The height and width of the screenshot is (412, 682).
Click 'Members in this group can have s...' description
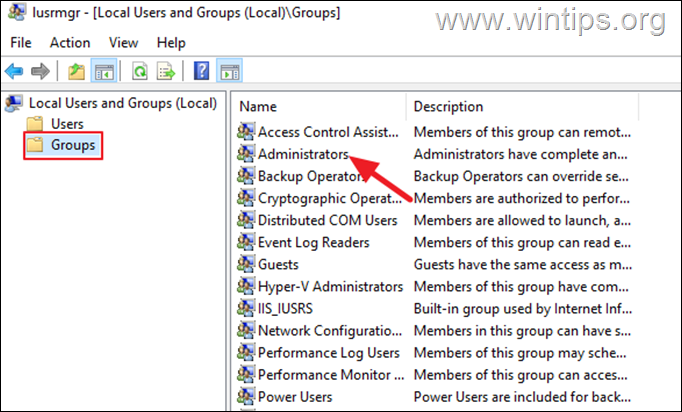(x=522, y=331)
